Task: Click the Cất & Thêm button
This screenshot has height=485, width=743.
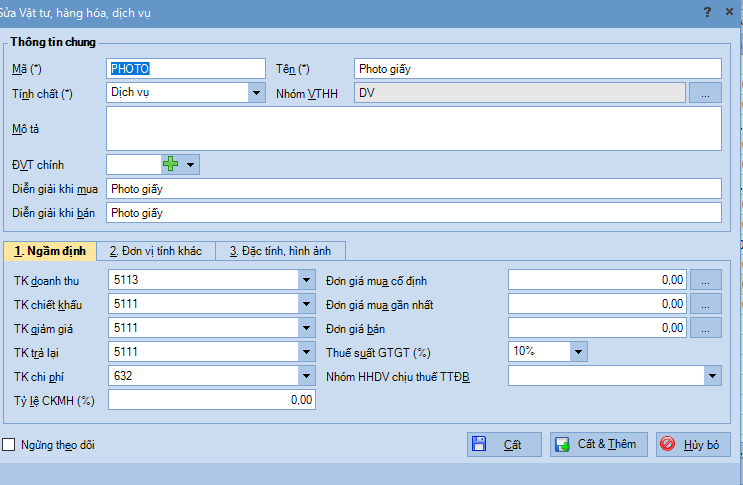Action: [x=598, y=444]
